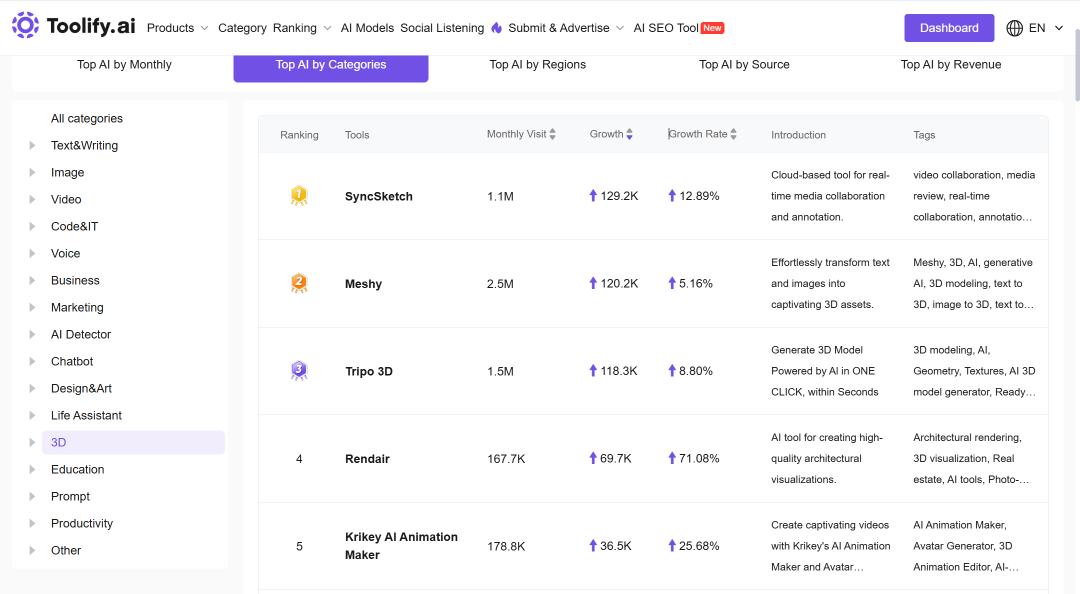Switch to Top AI by Regions tab
Image resolution: width=1080 pixels, height=594 pixels.
(537, 65)
